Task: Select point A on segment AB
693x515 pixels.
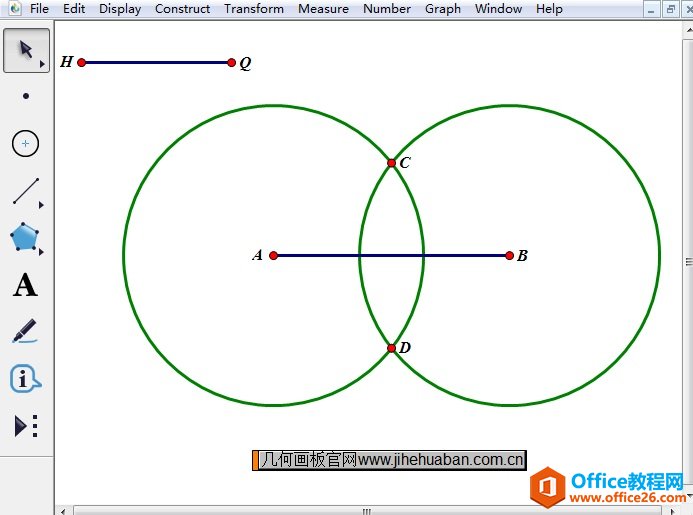Action: (274, 255)
